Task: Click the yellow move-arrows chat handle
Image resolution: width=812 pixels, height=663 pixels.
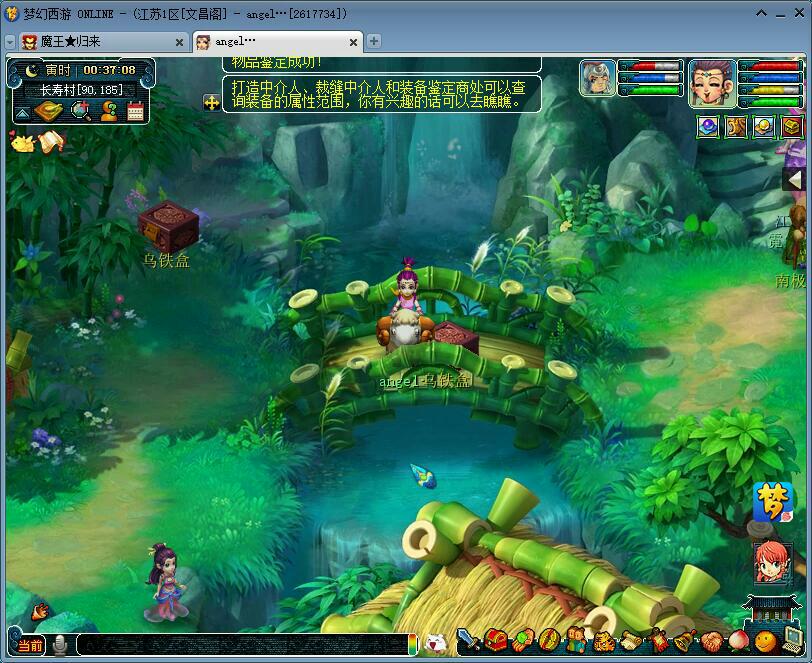Action: 212,103
